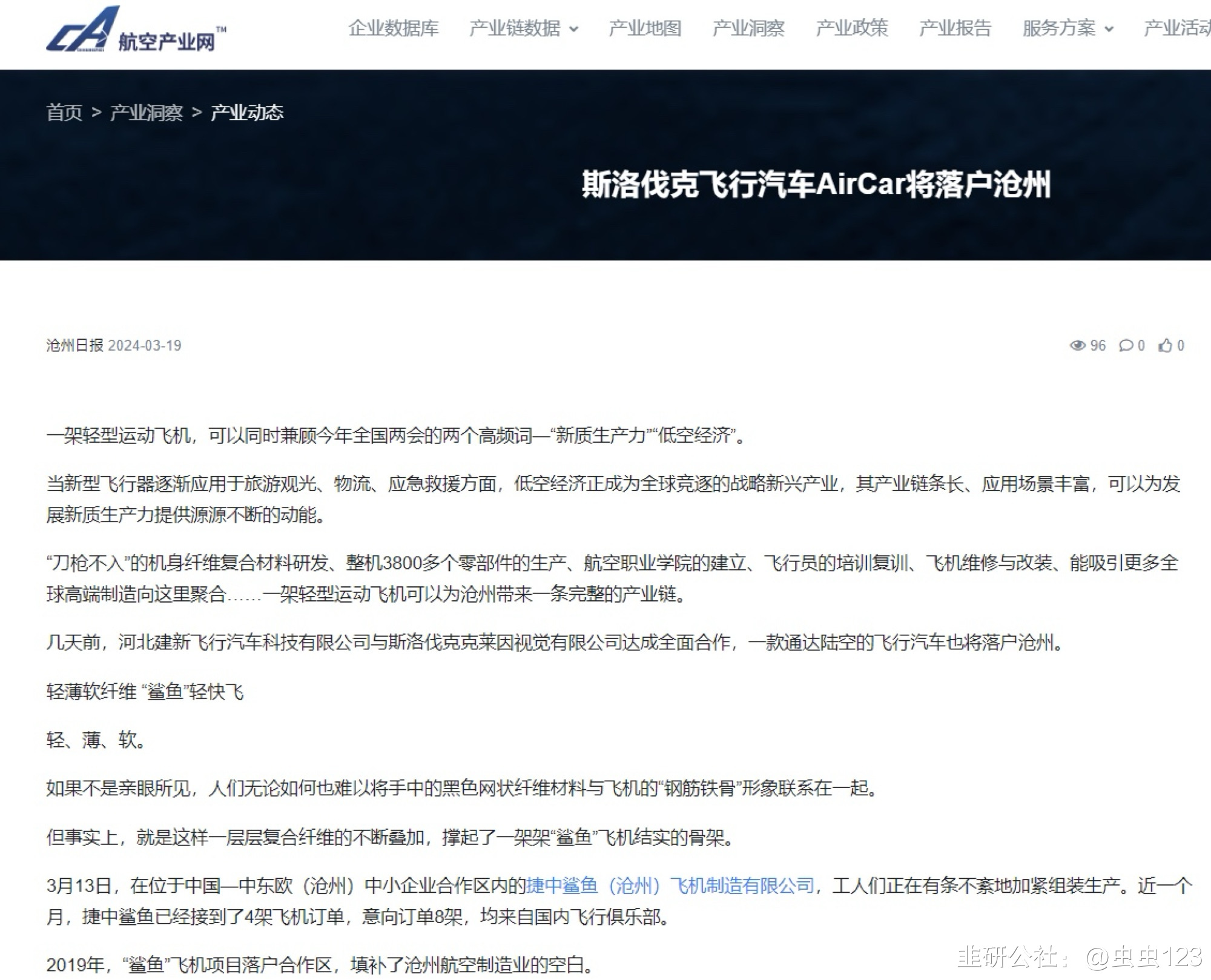Expand the 服务方案 dropdown arrow
1211x980 pixels.
coord(1109,29)
